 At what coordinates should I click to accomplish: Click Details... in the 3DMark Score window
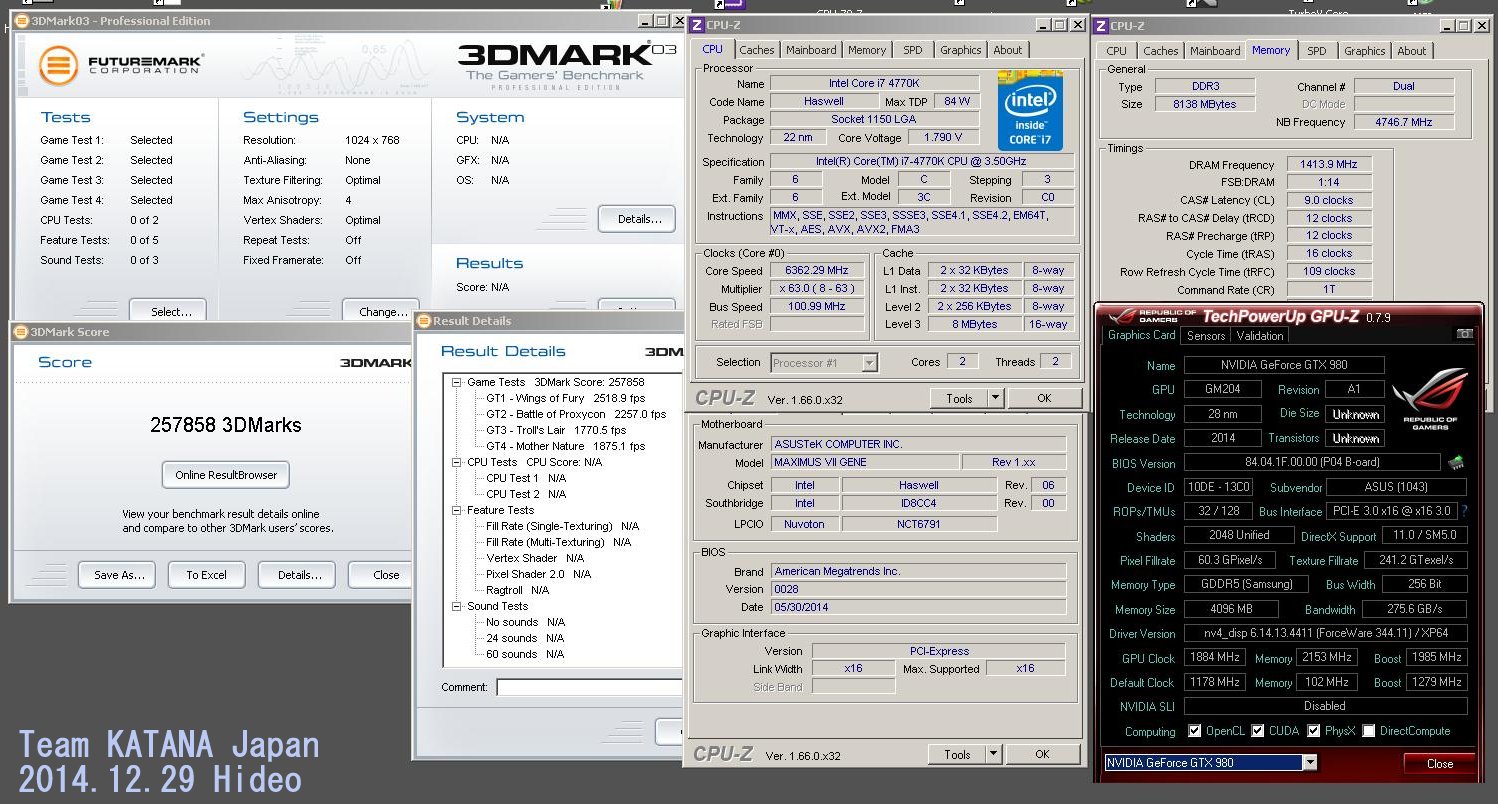point(297,575)
